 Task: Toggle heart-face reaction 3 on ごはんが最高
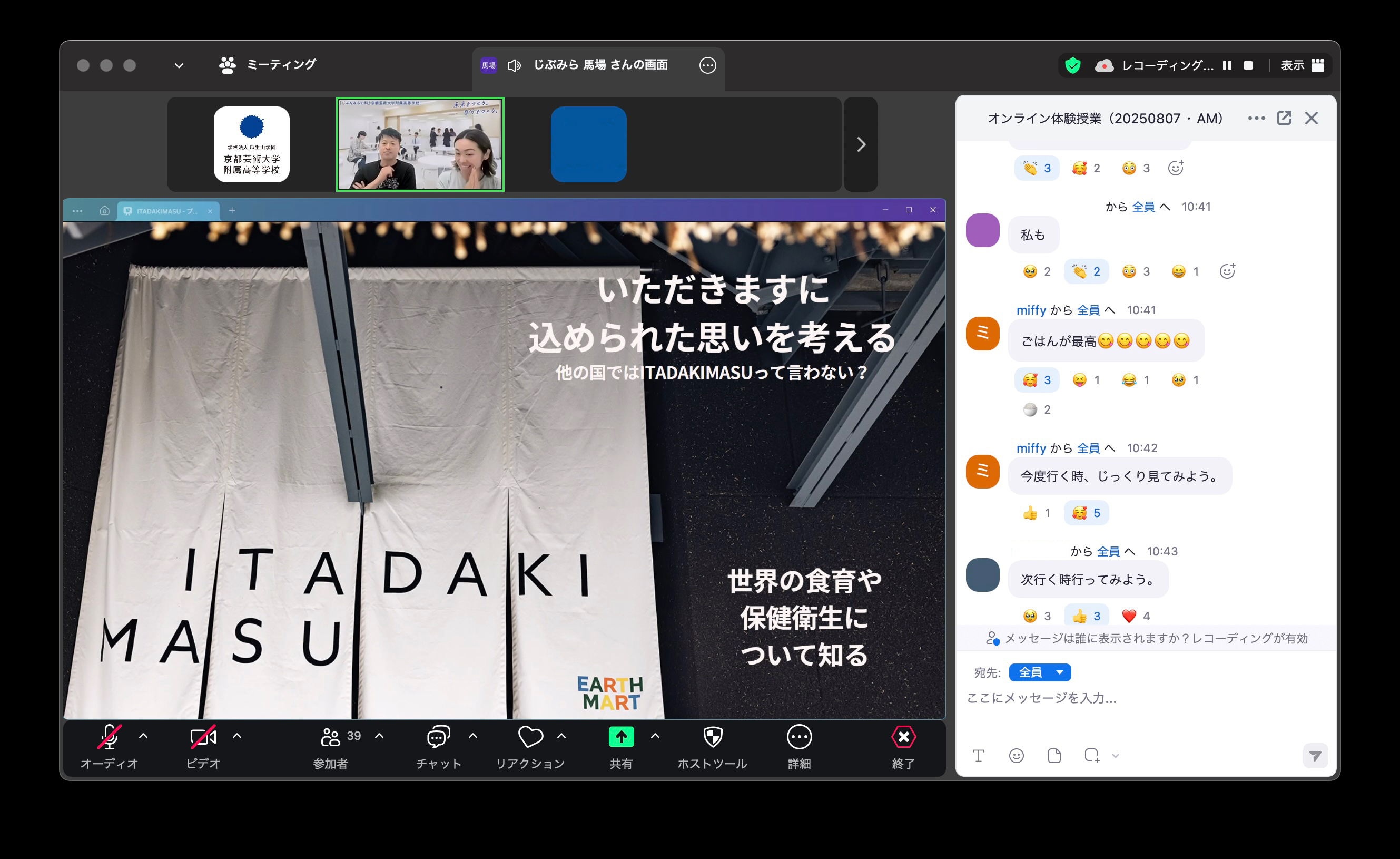tap(1037, 380)
